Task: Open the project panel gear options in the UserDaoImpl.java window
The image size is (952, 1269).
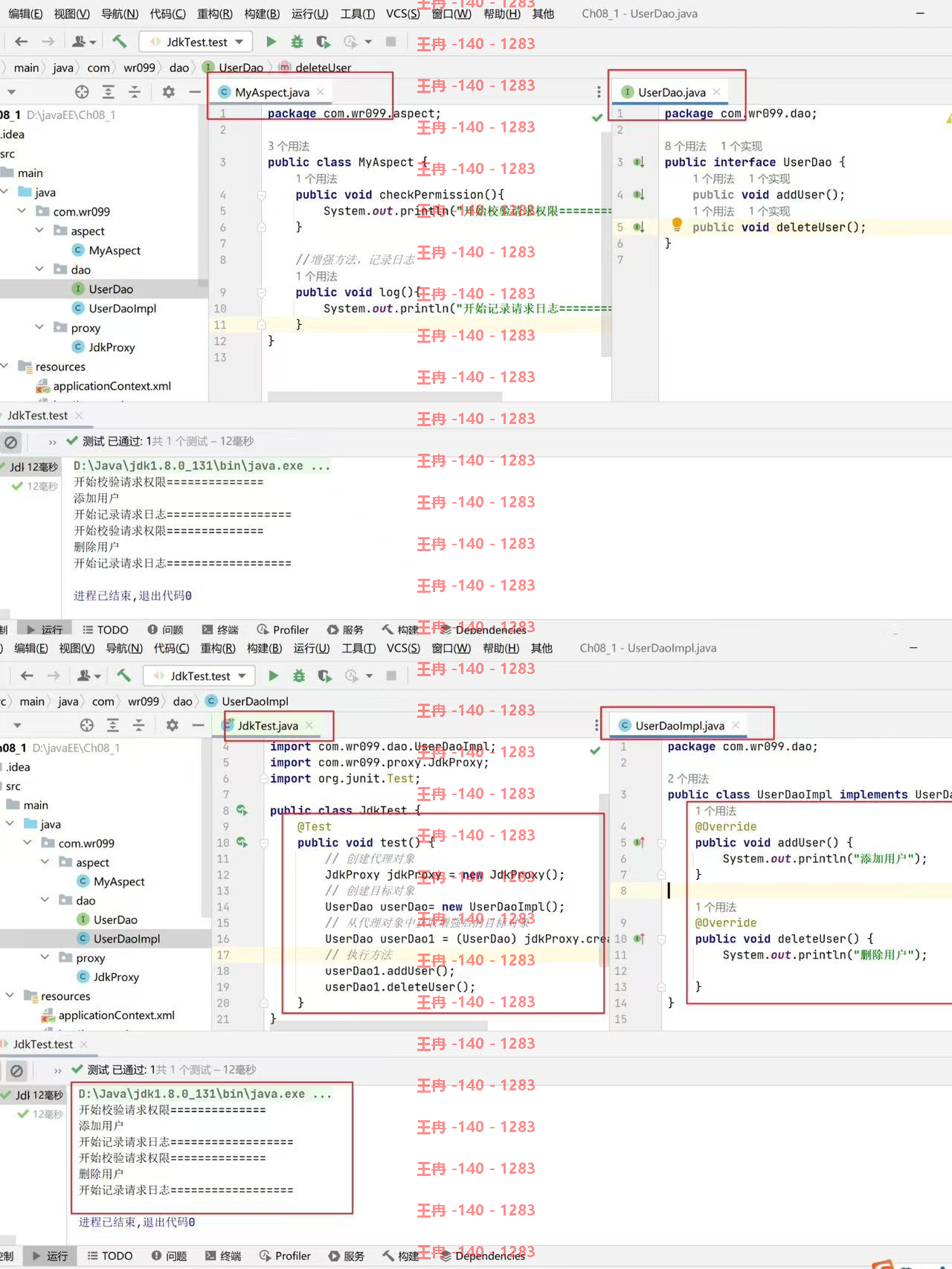Action: (x=173, y=725)
